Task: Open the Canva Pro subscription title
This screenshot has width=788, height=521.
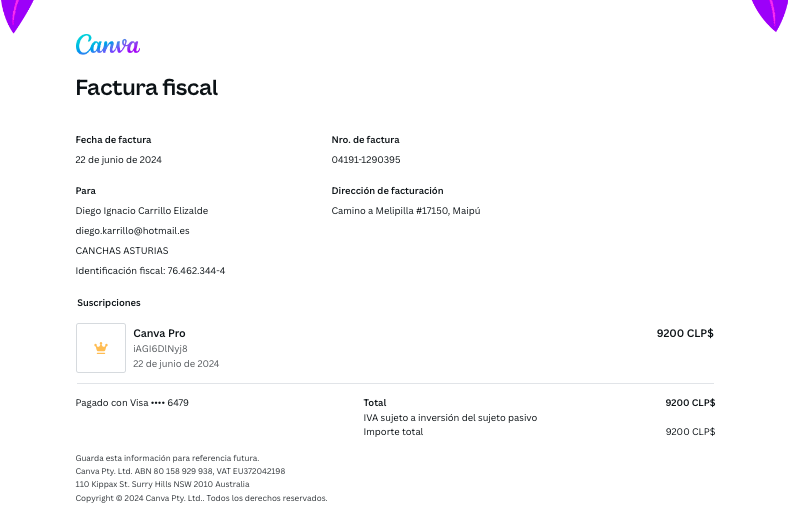Action: pyautogui.click(x=159, y=333)
